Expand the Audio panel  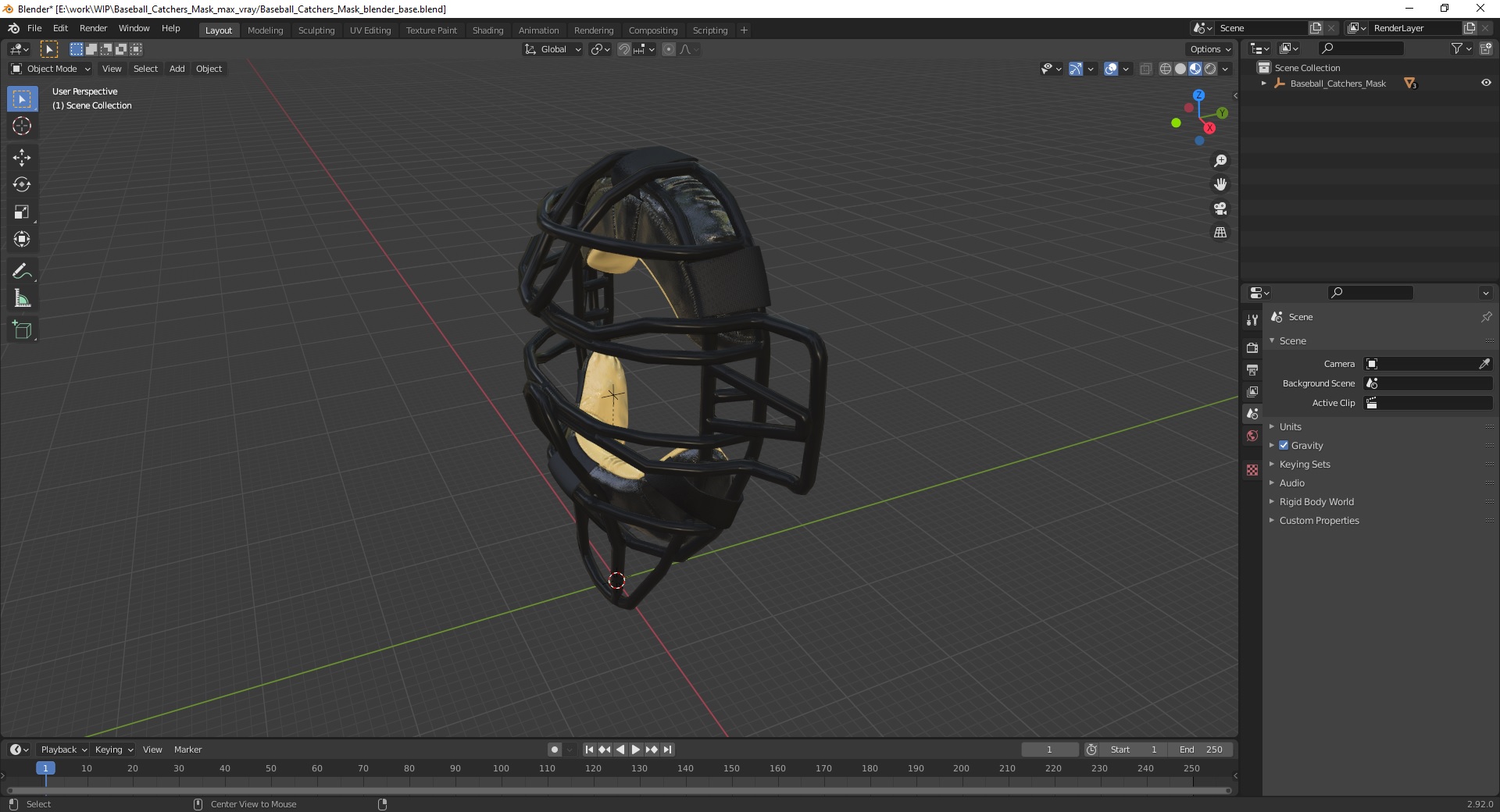click(1291, 483)
